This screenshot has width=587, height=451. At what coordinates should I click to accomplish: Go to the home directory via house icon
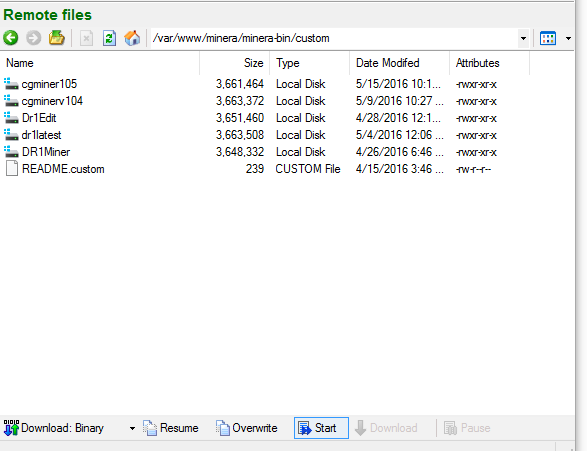coord(132,38)
